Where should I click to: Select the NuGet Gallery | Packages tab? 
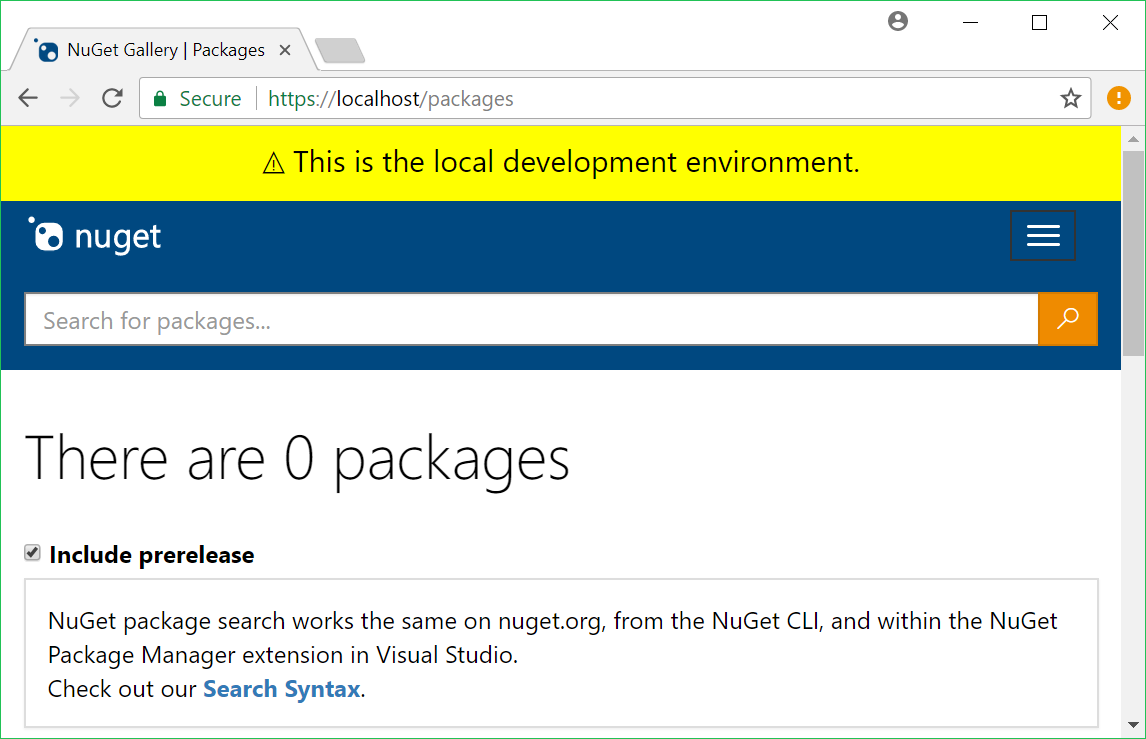(x=165, y=50)
